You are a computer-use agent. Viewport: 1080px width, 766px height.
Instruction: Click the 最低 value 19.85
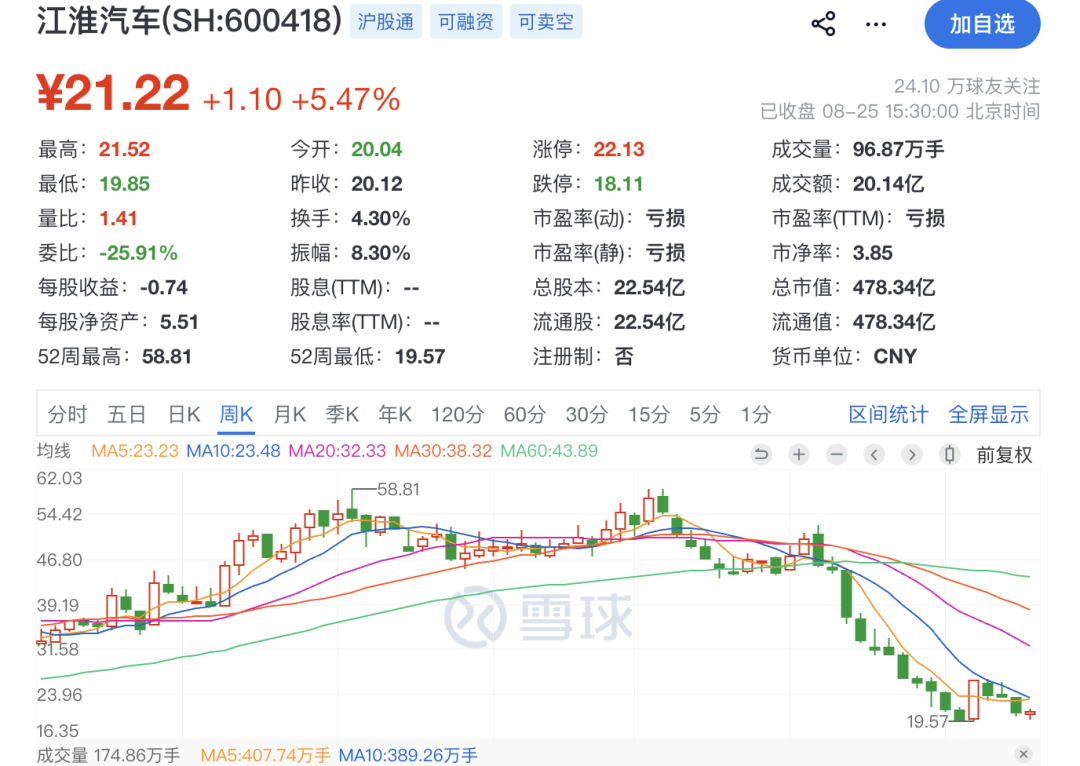point(124,184)
